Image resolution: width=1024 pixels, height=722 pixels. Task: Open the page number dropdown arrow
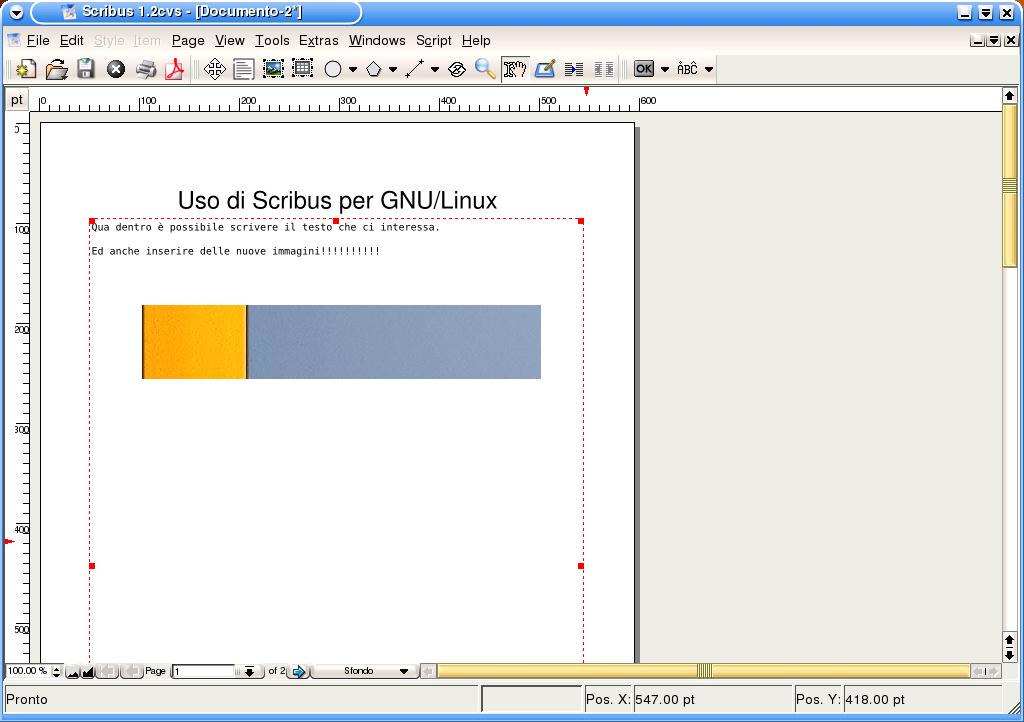click(x=249, y=672)
